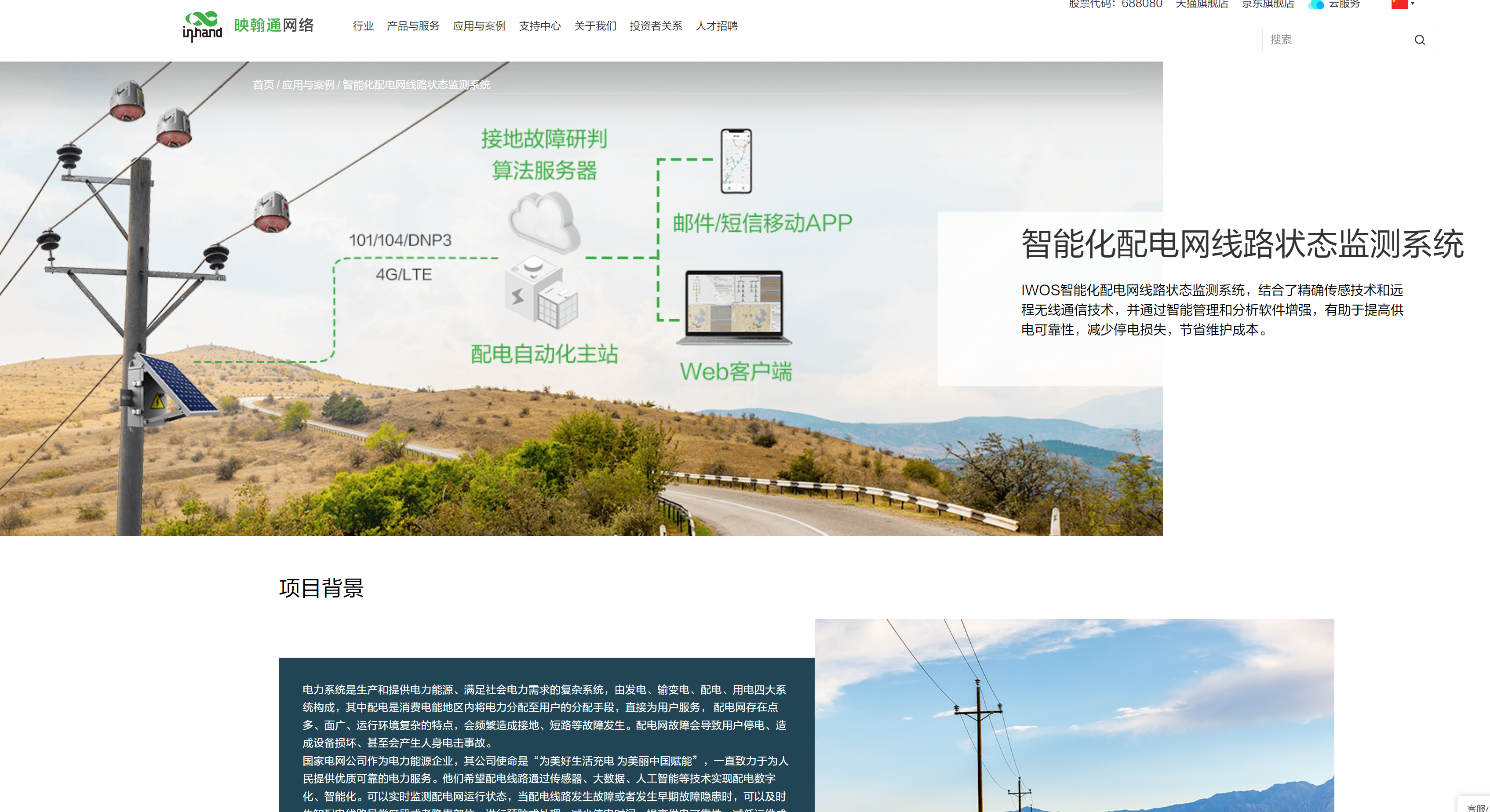
Task: Open the 行业 navigation menu
Action: tap(363, 26)
